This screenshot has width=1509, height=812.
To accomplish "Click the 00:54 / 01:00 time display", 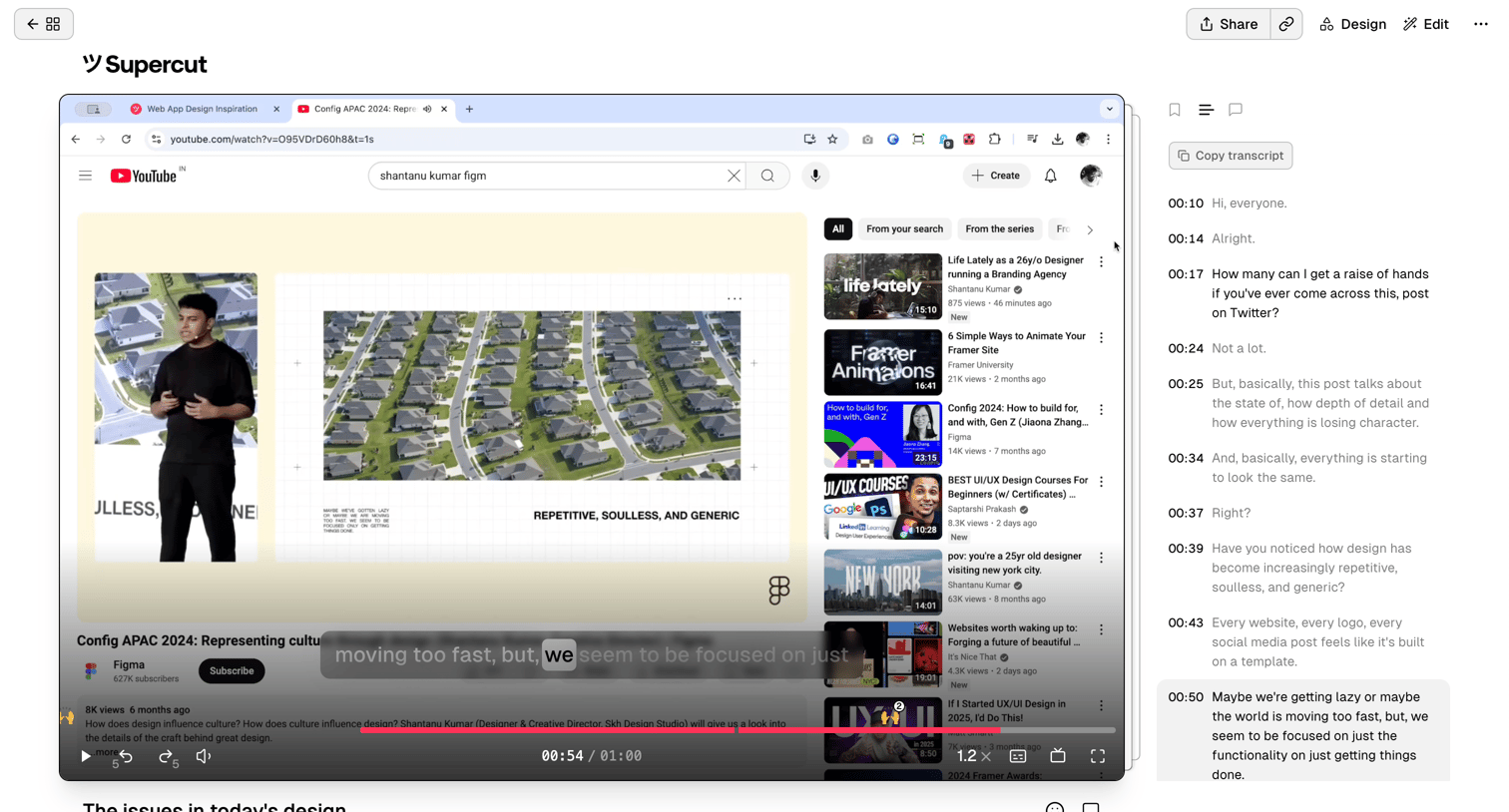I will [x=591, y=756].
